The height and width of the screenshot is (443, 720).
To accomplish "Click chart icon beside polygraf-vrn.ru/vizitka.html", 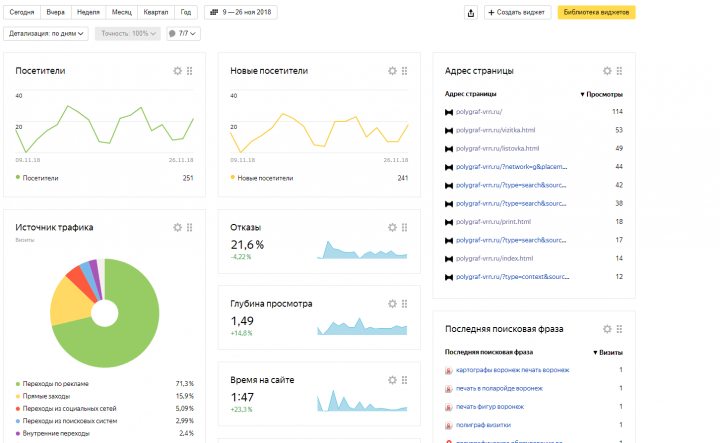I will (x=449, y=130).
